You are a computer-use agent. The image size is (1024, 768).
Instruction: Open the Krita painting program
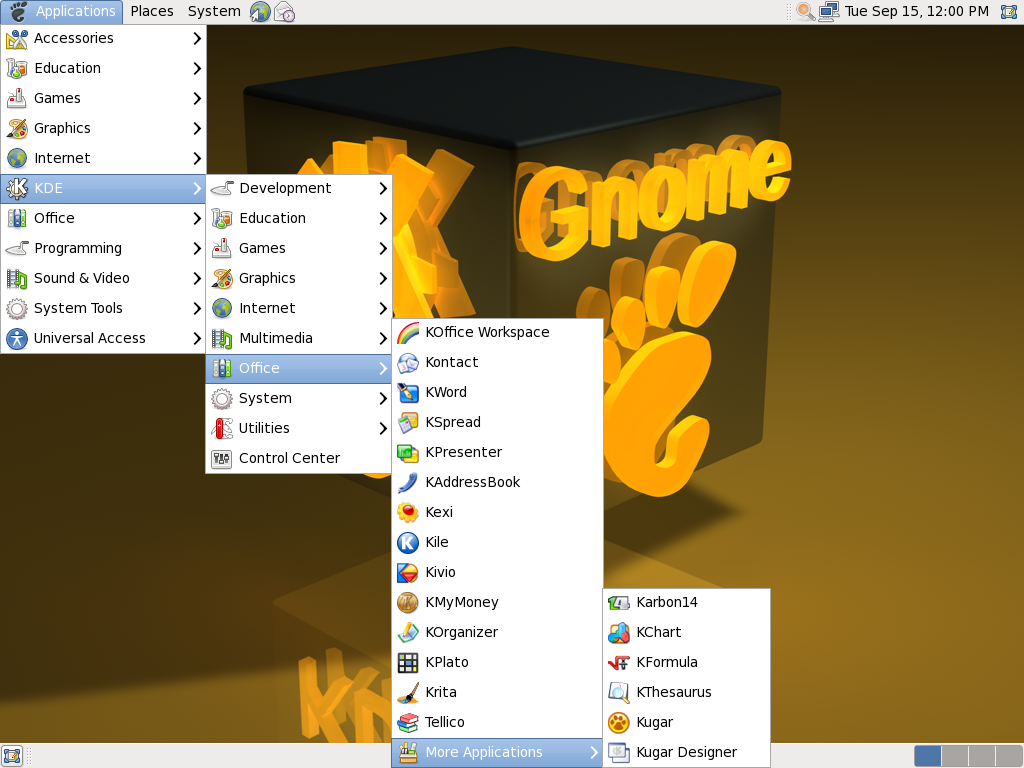point(496,692)
